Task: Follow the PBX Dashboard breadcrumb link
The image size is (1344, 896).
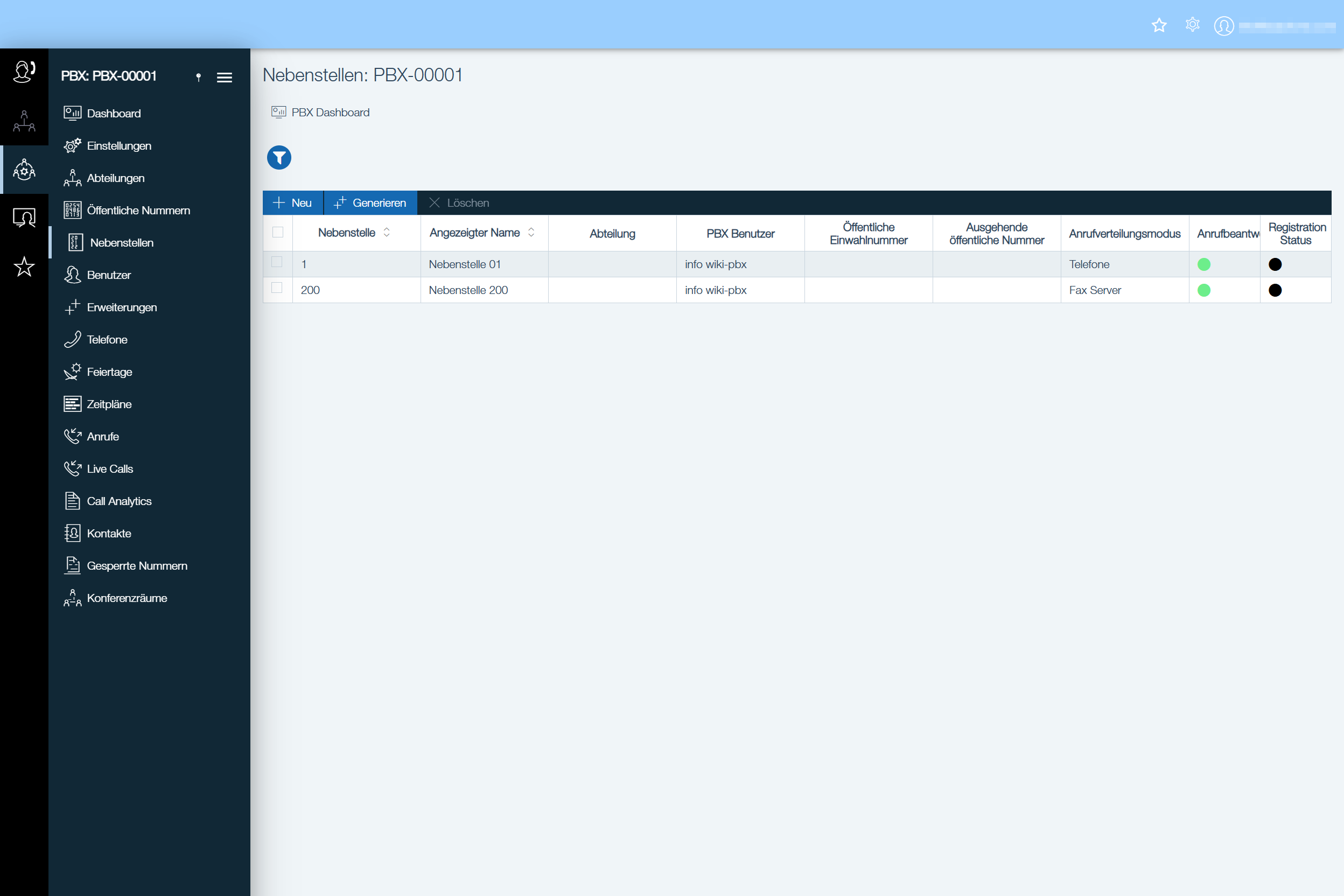Action: 320,113
